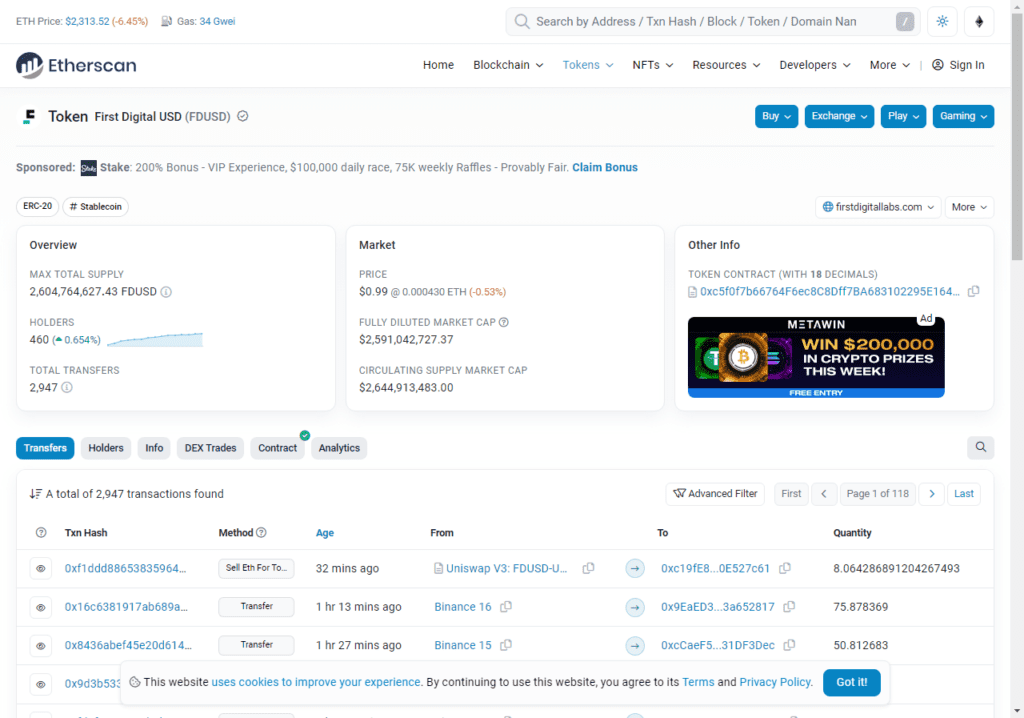1024x718 pixels.
Task: Preview transaction 0x8436abef45e20d614 with eye icon
Action: 40,645
